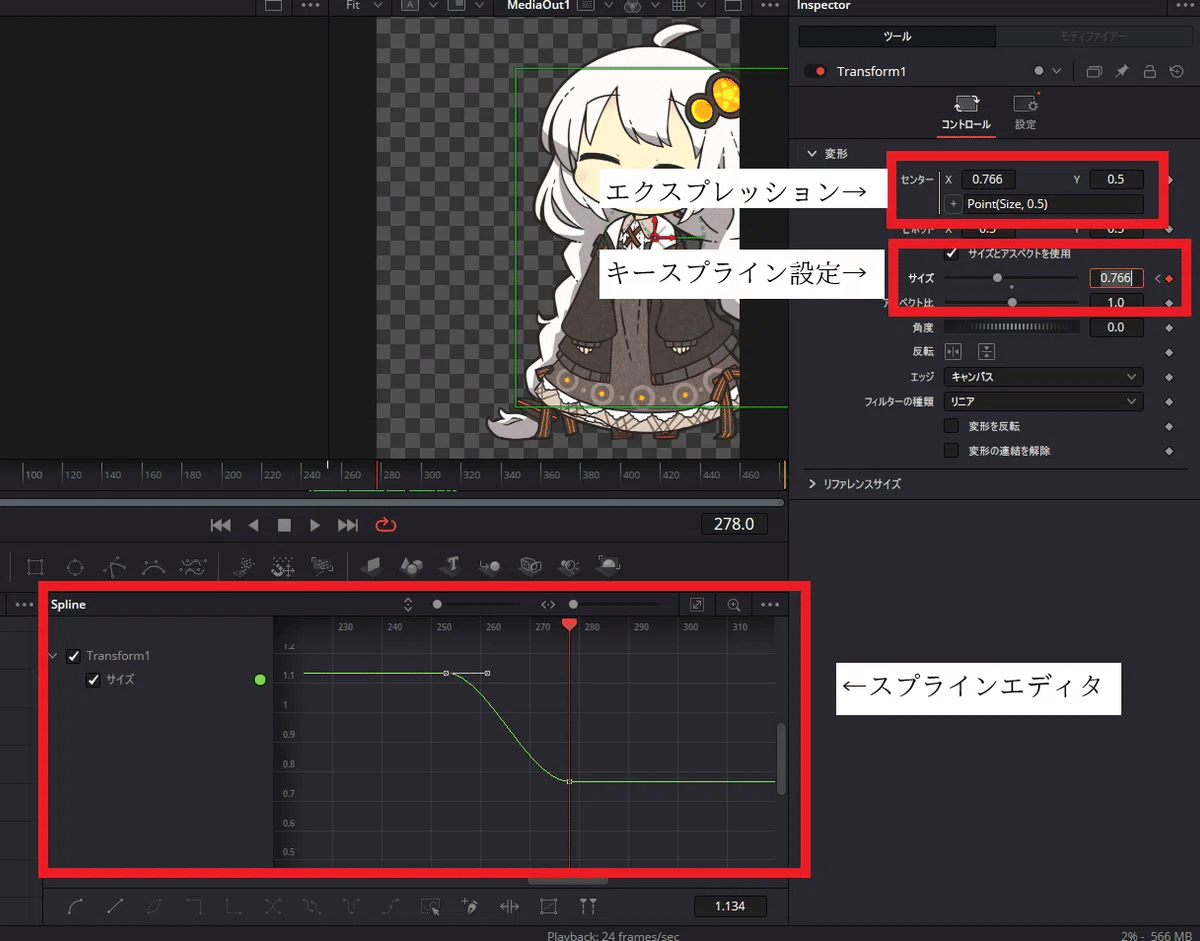Open the viewer Fit zoom dropdown
The height and width of the screenshot is (941, 1200).
pos(364,6)
